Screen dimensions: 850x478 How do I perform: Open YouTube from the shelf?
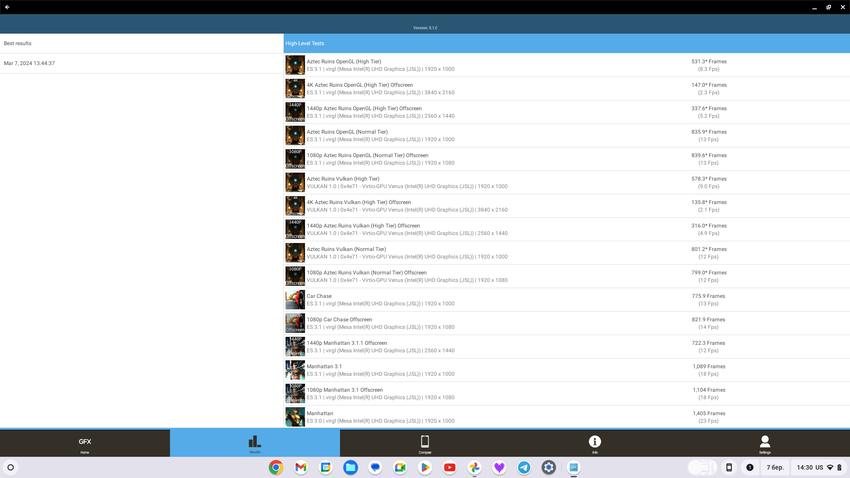point(450,467)
